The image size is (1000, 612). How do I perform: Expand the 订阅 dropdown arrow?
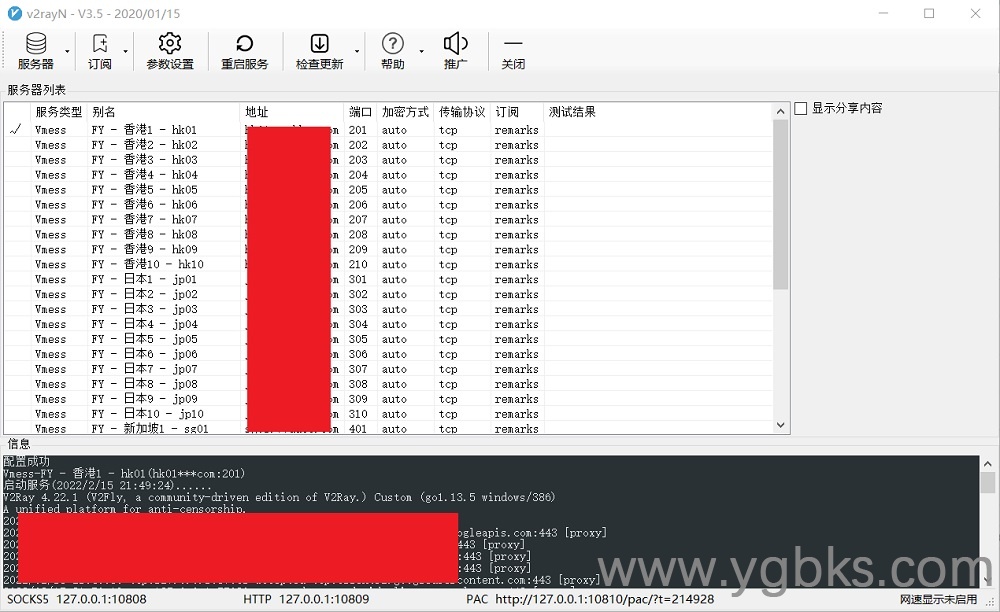[126, 51]
